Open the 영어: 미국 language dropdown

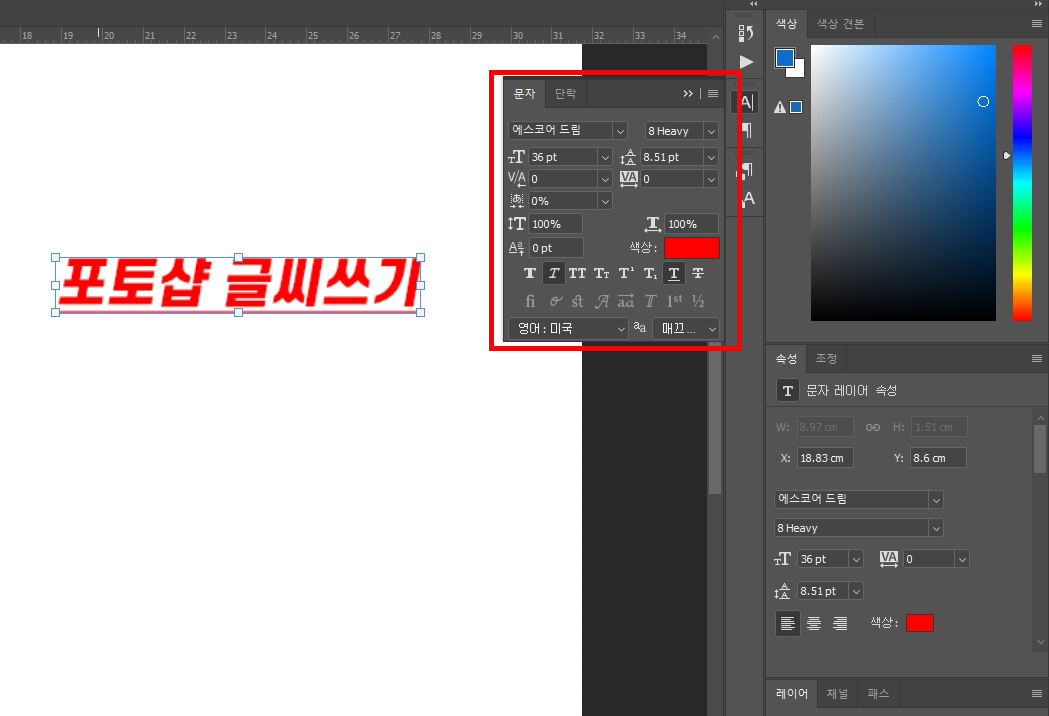(x=568, y=329)
